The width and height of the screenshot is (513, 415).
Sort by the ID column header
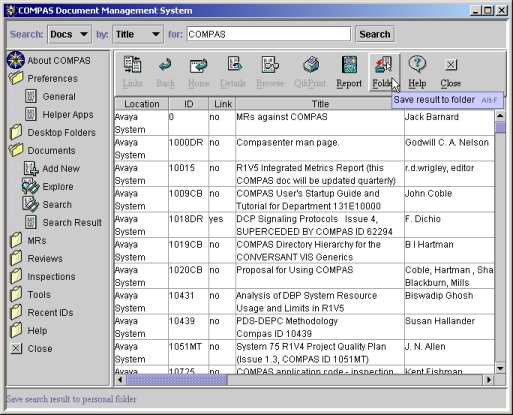[x=189, y=104]
